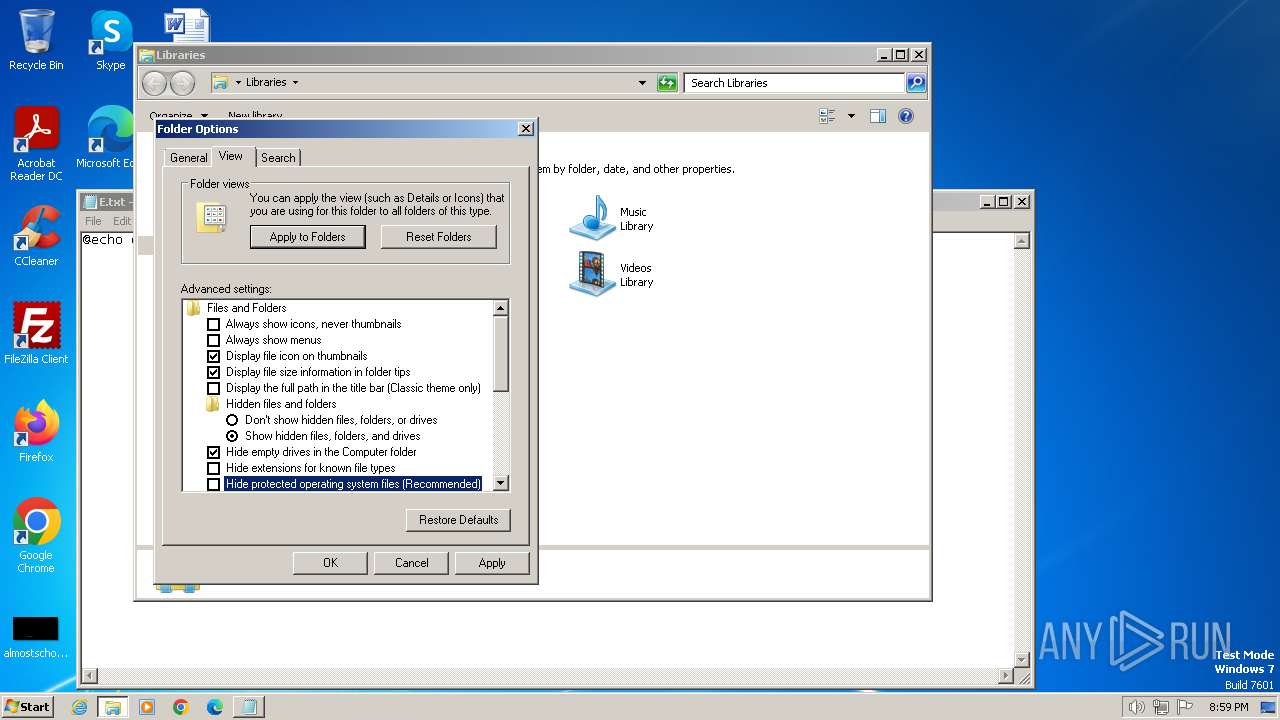Viewport: 1280px width, 720px height.
Task: Launch Microsoft Edge desktop shortcut
Action: click(x=108, y=138)
